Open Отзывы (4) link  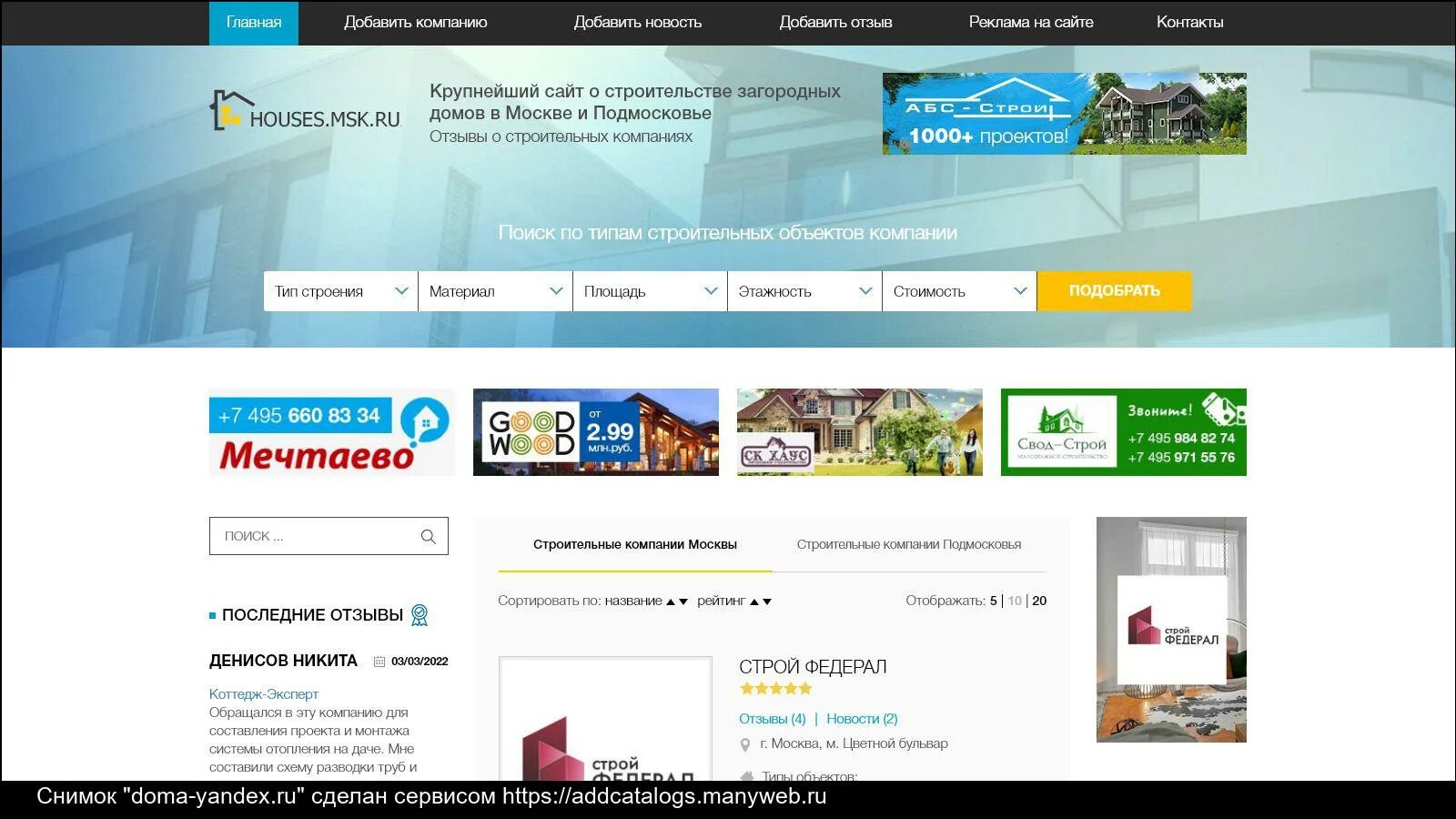coord(773,719)
